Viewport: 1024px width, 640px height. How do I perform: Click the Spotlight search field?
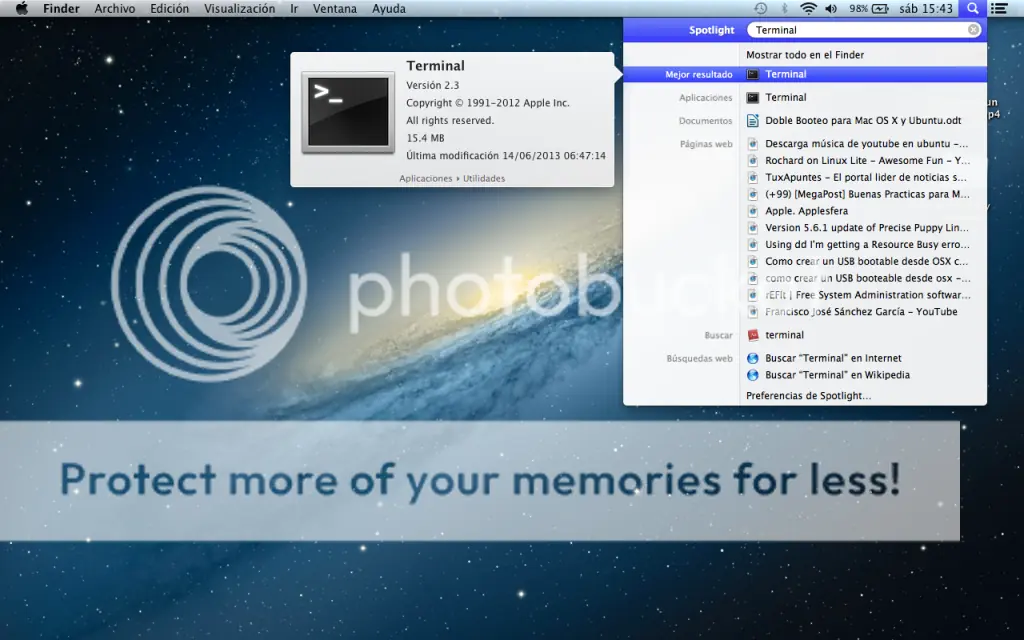(863, 30)
